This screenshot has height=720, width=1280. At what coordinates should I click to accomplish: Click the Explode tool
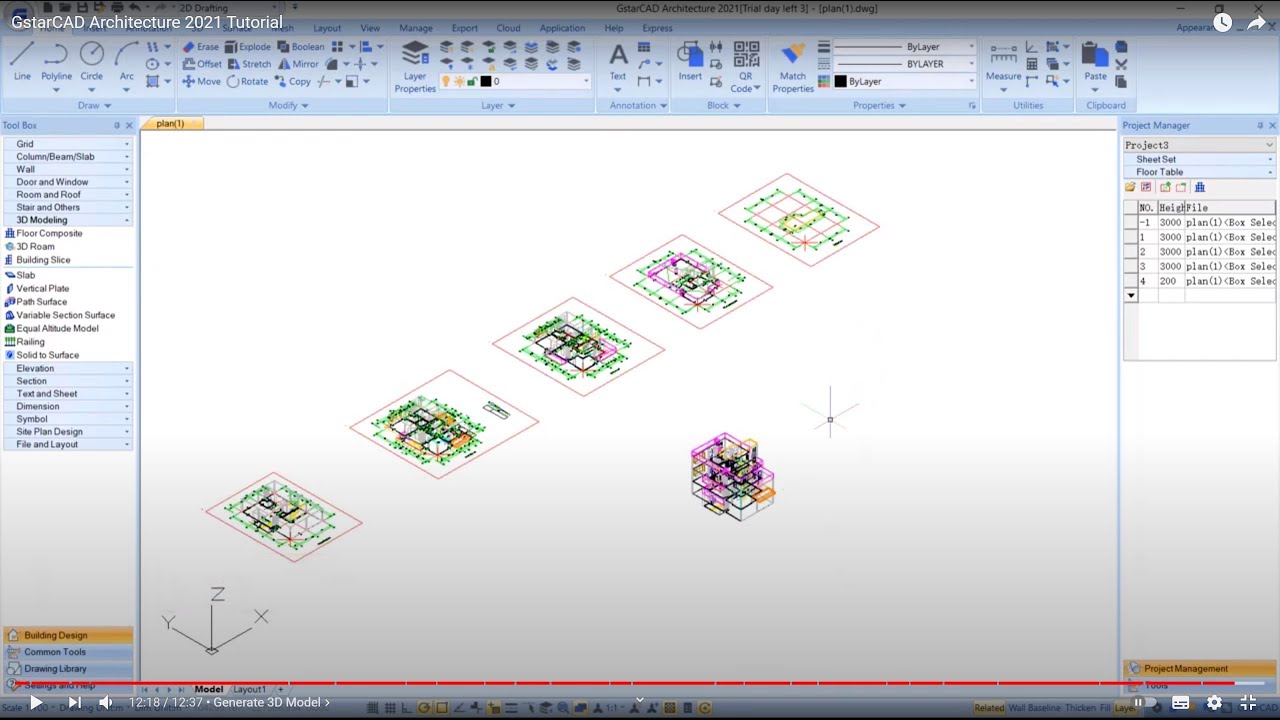pyautogui.click(x=247, y=47)
